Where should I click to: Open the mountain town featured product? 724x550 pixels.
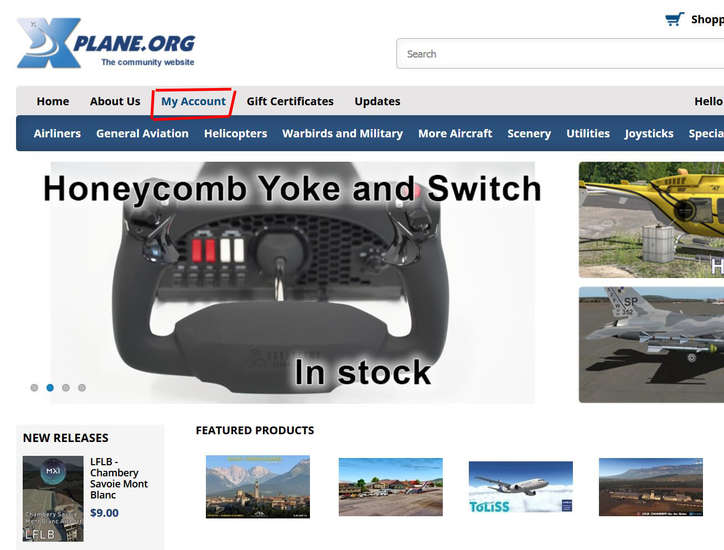coord(258,487)
